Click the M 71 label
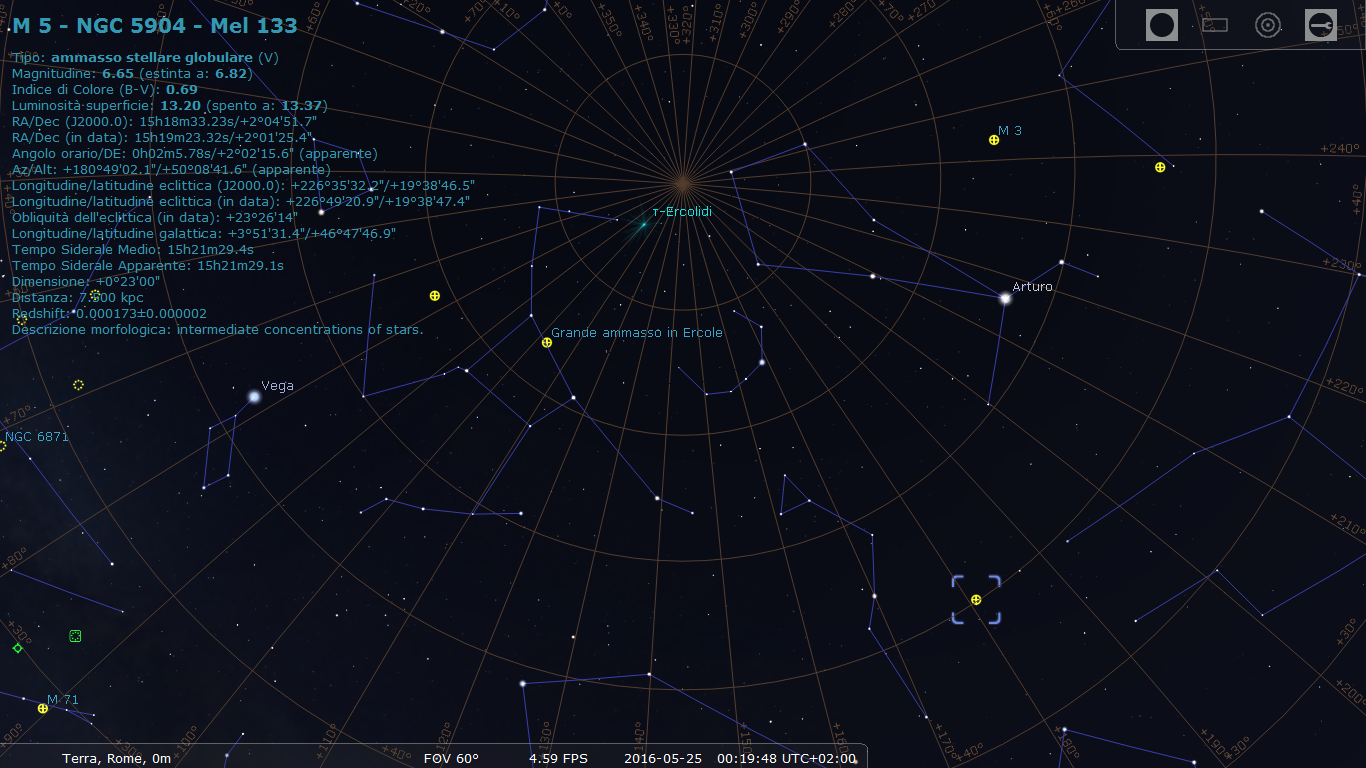Viewport: 1366px width, 768px height. (63, 700)
